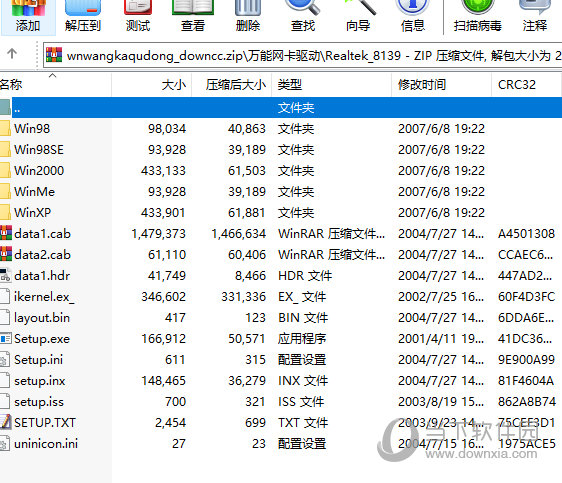This screenshot has height=483, width=562.
Task: Select the Win2000 folder name
Action: (39, 171)
